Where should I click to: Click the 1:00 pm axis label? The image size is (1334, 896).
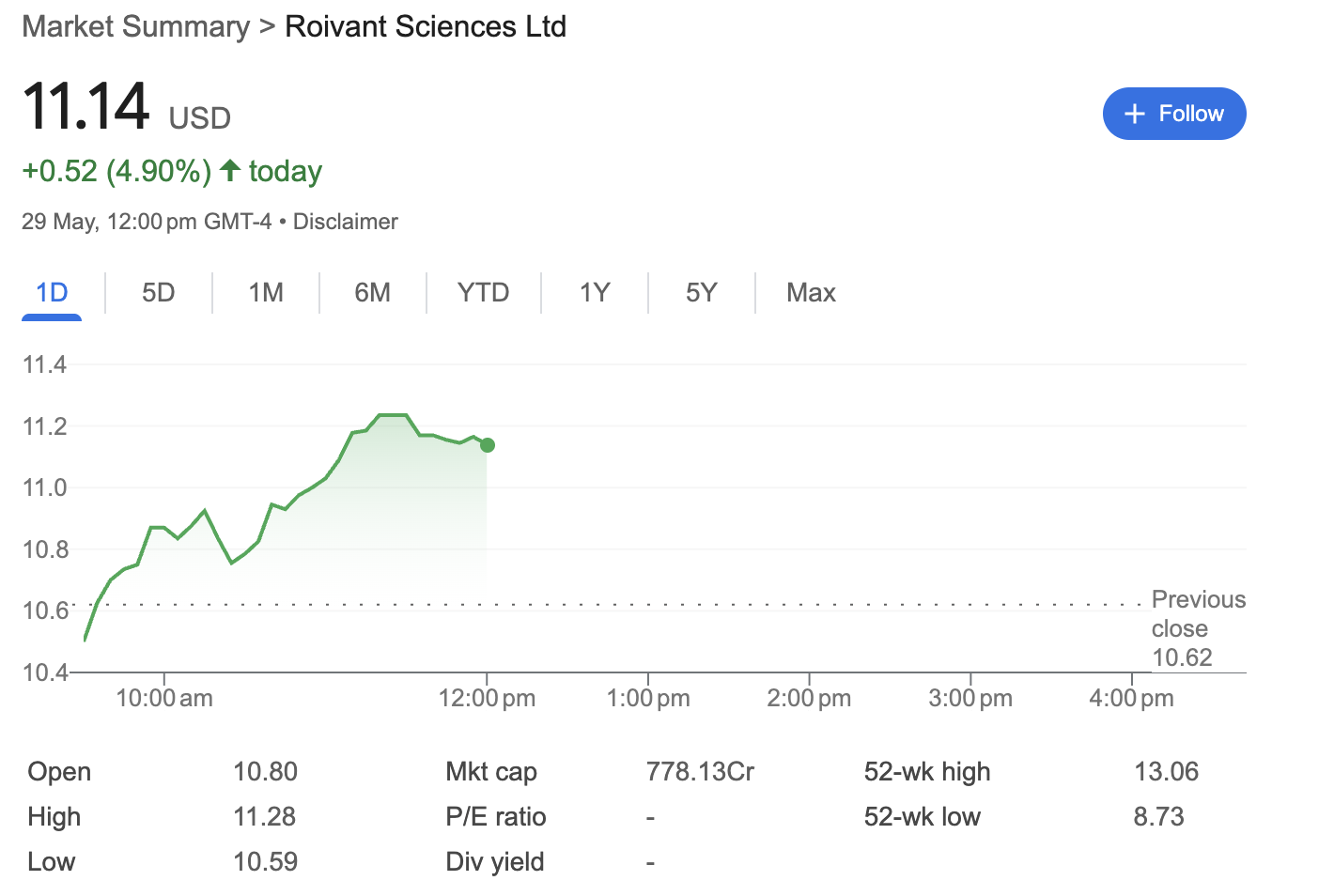point(648,699)
